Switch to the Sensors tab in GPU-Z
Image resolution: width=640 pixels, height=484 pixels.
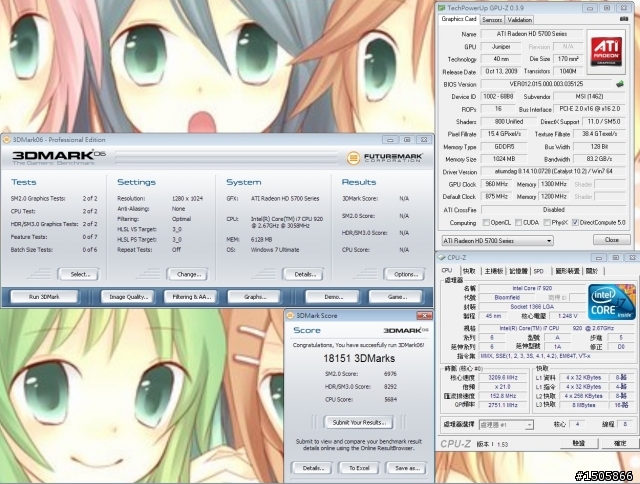pos(492,20)
